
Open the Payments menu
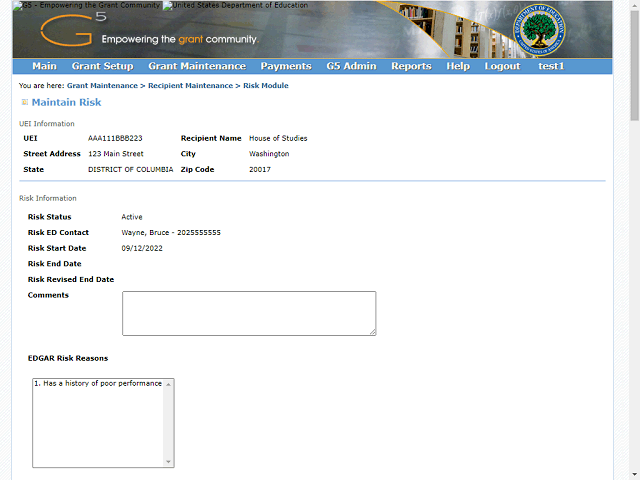(x=286, y=66)
